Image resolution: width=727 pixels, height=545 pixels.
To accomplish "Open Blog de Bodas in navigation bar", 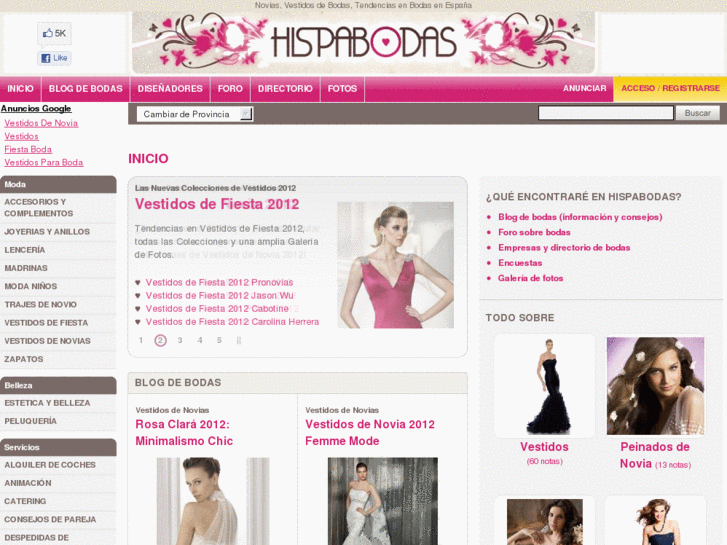I will [x=86, y=89].
